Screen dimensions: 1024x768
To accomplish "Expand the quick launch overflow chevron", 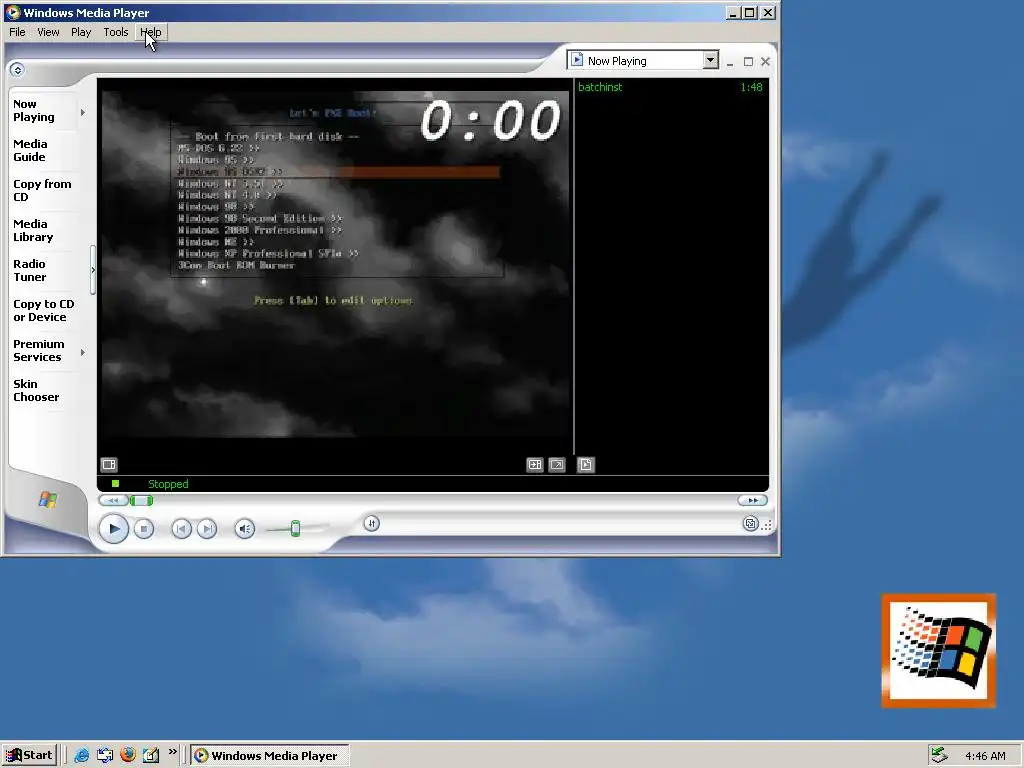I will pos(172,752).
